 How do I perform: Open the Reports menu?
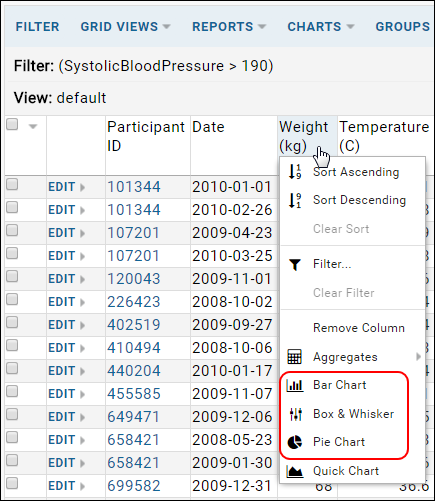coord(229,27)
